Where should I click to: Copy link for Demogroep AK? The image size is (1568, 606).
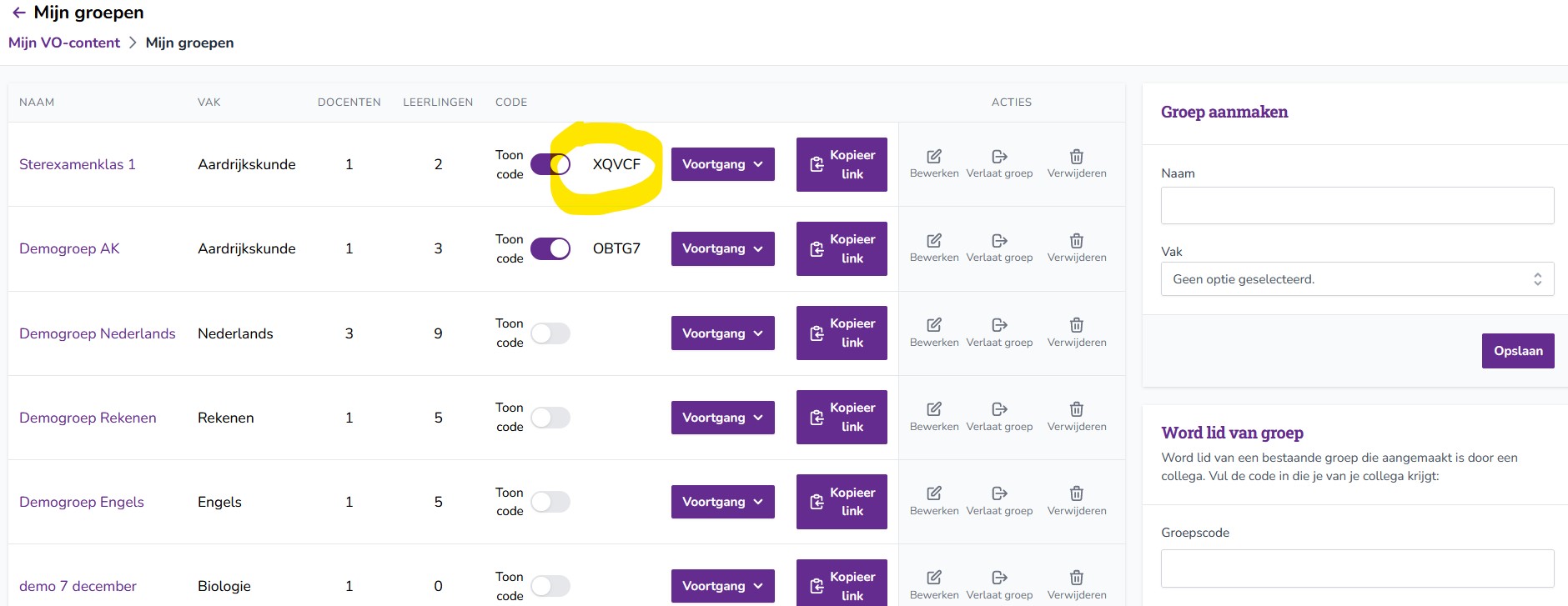coord(842,248)
